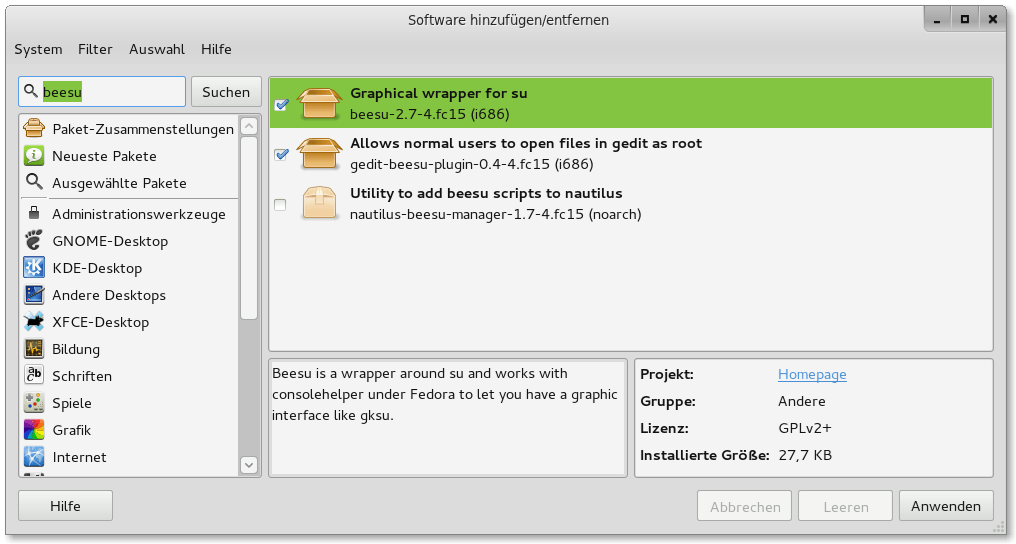1016x544 pixels.
Task: Click the Leeren button
Action: pyautogui.click(x=846, y=506)
